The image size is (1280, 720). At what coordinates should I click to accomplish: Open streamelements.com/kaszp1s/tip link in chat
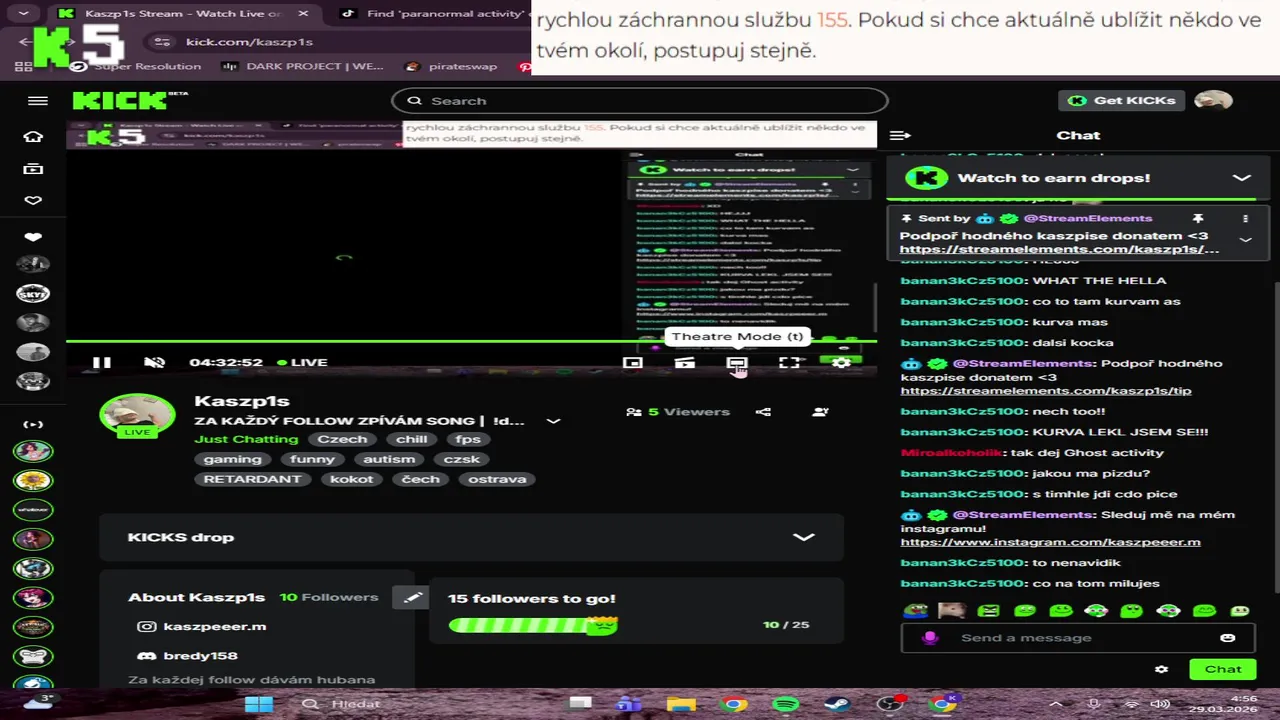point(1046,391)
